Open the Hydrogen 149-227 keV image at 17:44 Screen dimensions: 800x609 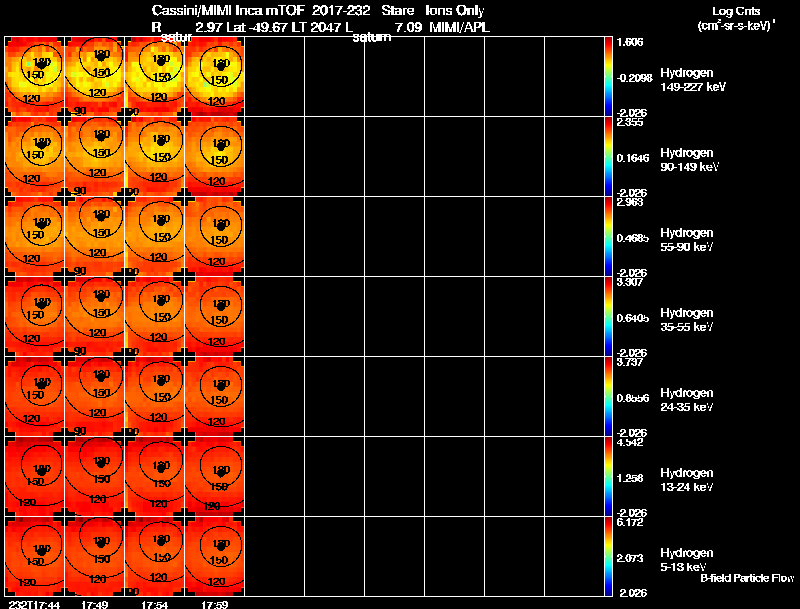click(35, 77)
